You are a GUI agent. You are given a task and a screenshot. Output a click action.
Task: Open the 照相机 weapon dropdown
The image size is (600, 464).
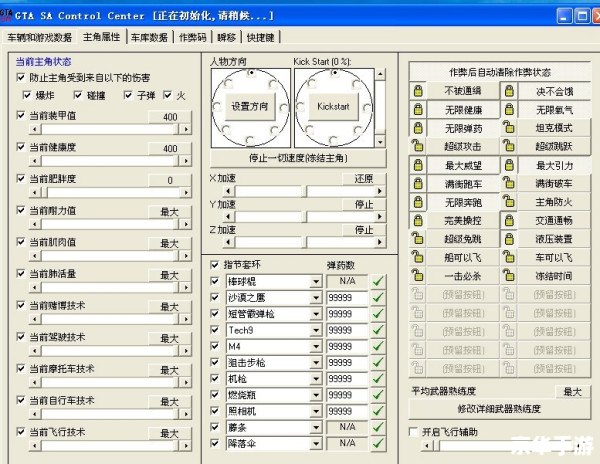tap(316, 411)
